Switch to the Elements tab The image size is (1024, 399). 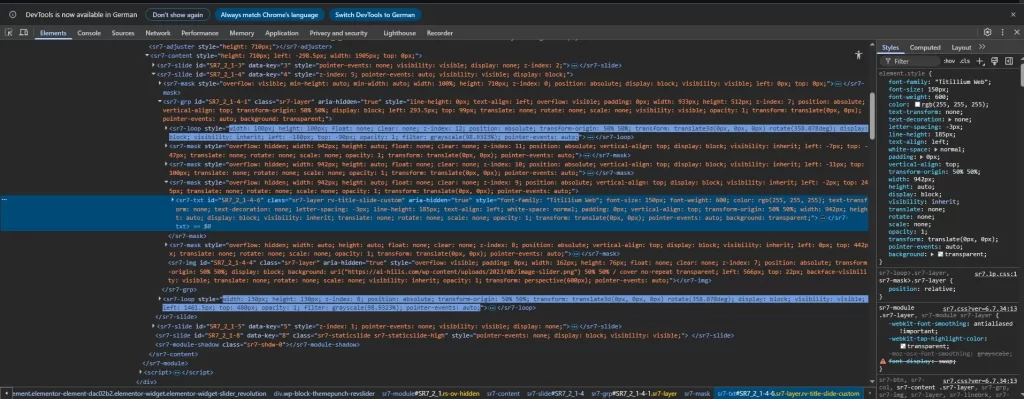53,33
